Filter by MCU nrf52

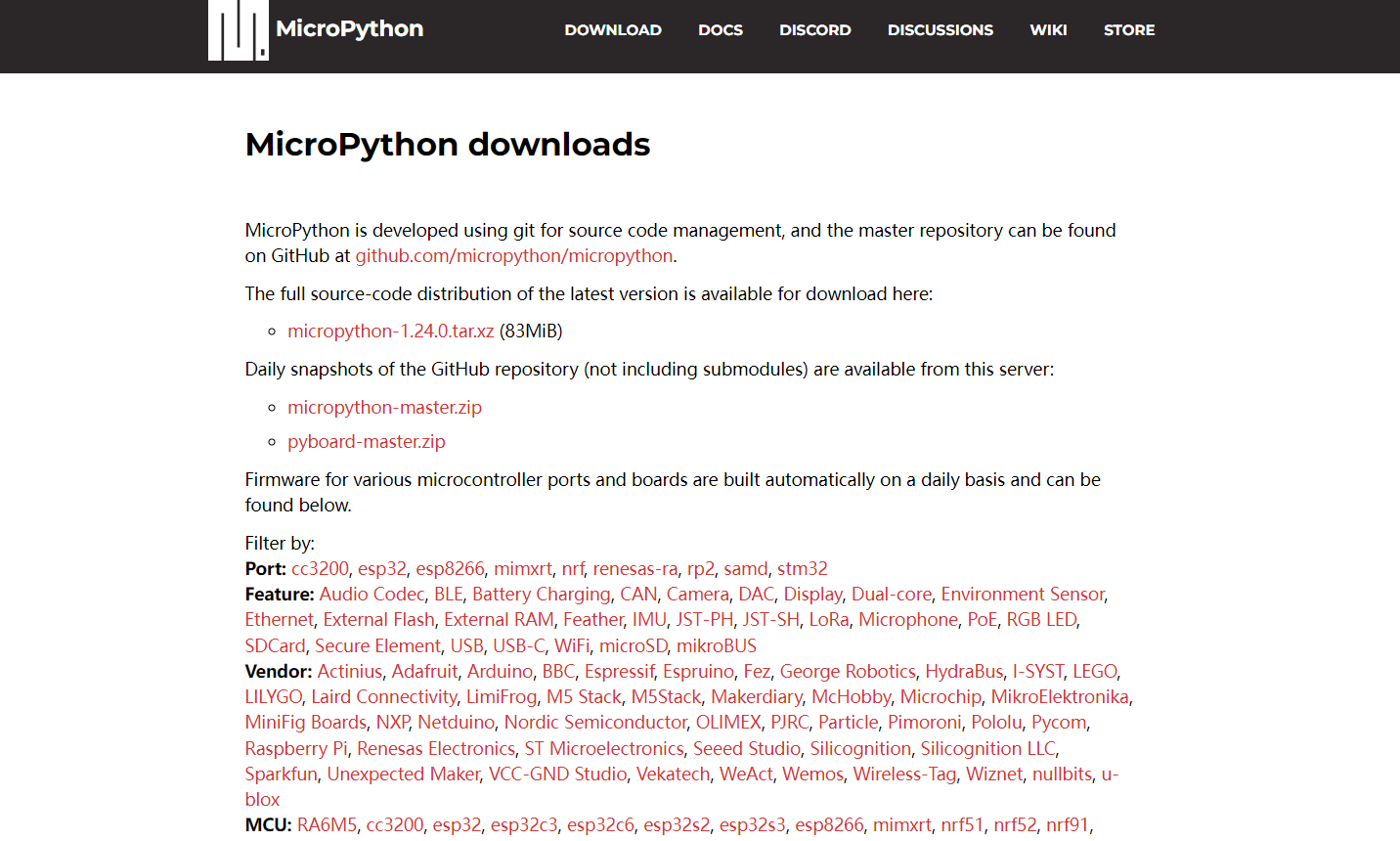[1015, 825]
